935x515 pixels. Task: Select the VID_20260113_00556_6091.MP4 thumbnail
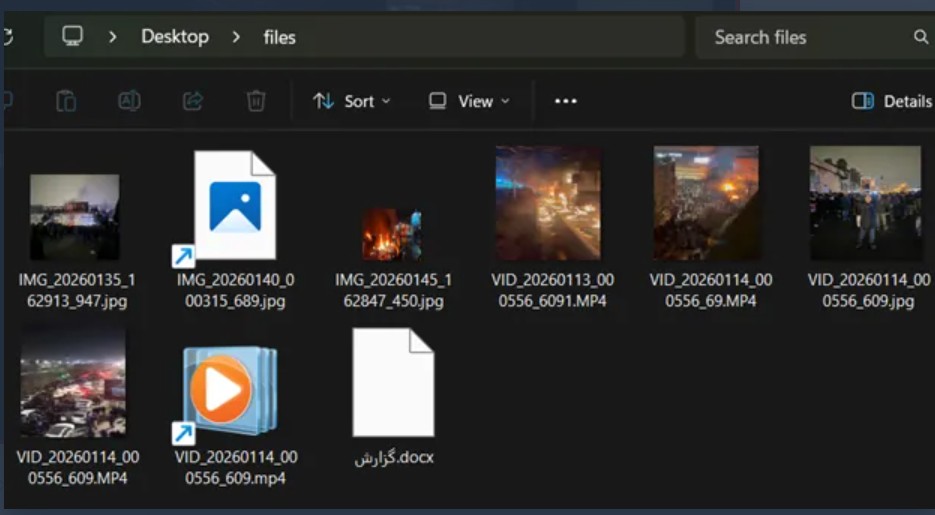[548, 204]
